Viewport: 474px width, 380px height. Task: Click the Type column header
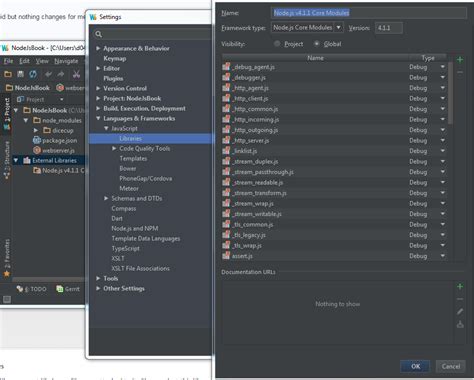(x=428, y=58)
